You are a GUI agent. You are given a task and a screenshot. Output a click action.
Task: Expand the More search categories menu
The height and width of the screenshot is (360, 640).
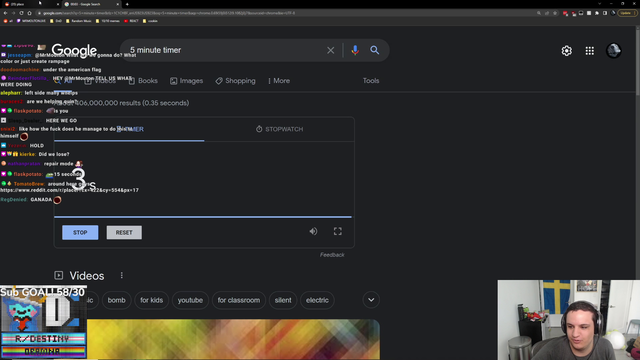point(279,81)
